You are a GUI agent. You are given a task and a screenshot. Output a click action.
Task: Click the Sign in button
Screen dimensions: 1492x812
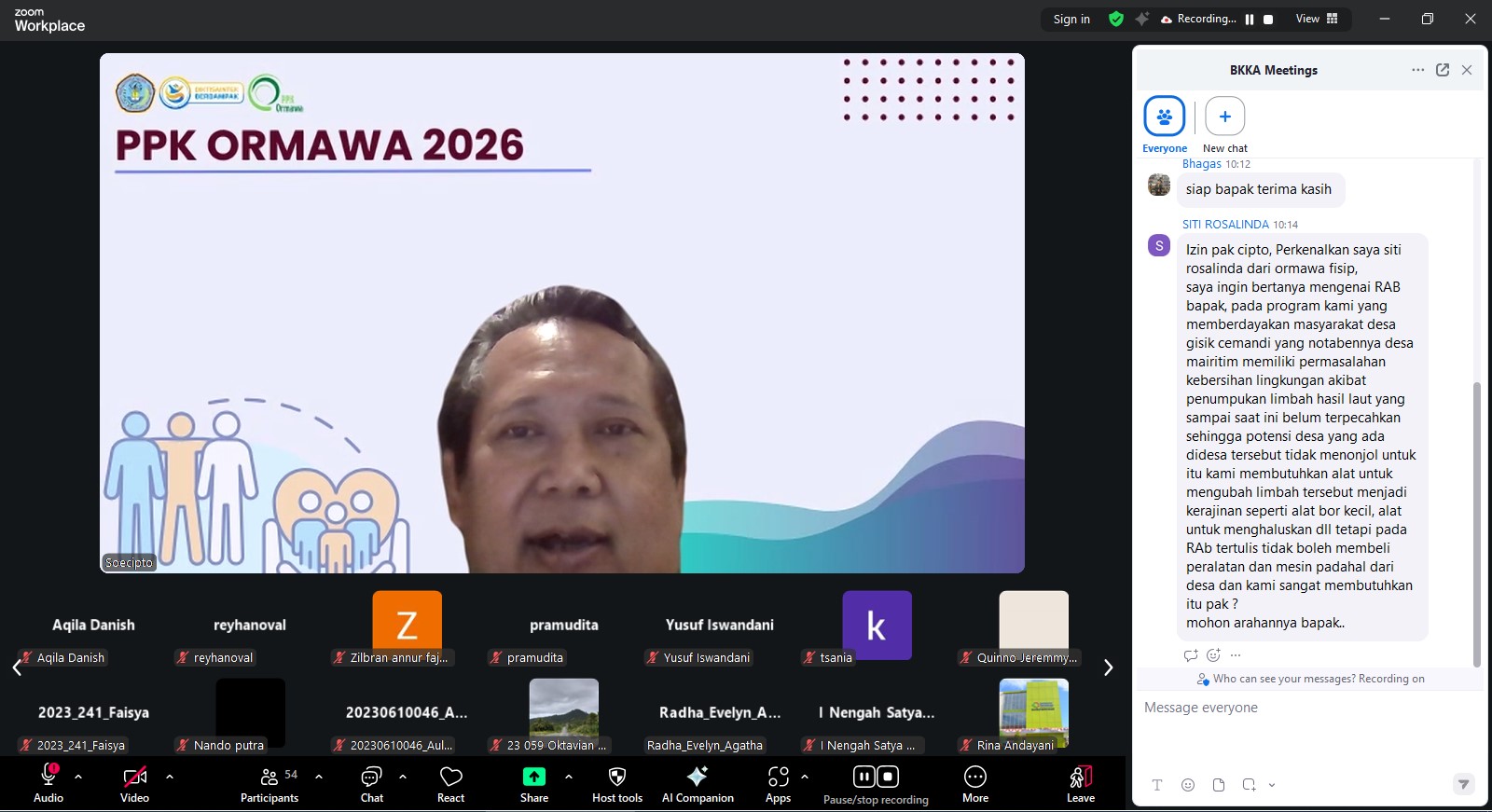tap(1071, 19)
